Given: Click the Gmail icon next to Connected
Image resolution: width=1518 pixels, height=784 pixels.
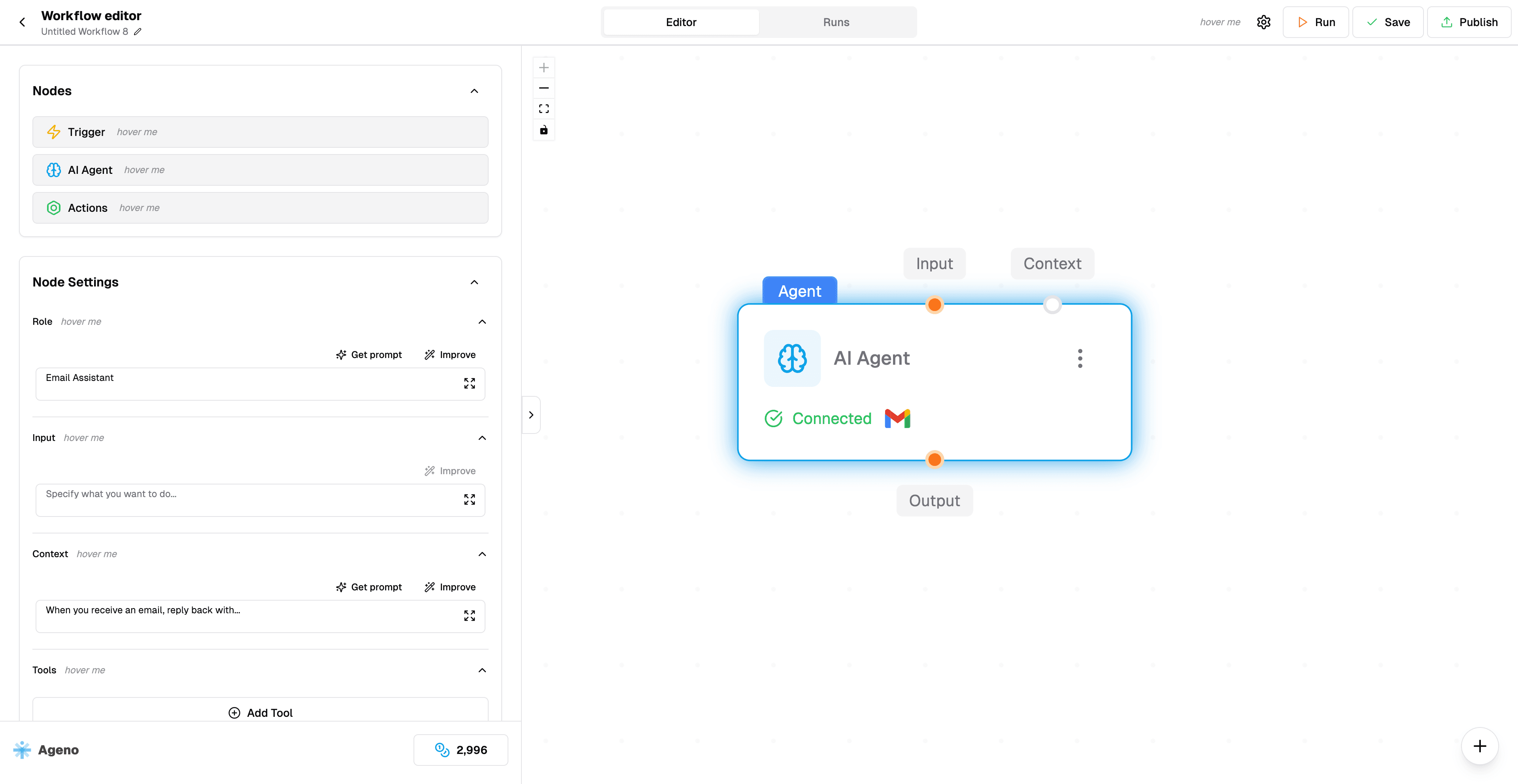Looking at the screenshot, I should pos(897,418).
